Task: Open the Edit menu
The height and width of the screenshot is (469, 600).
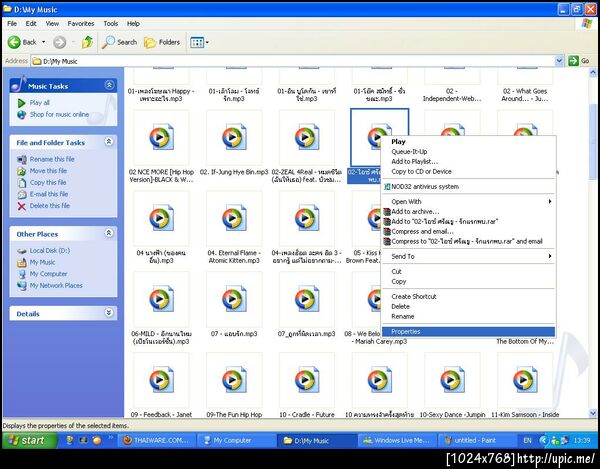Action: (x=31, y=23)
